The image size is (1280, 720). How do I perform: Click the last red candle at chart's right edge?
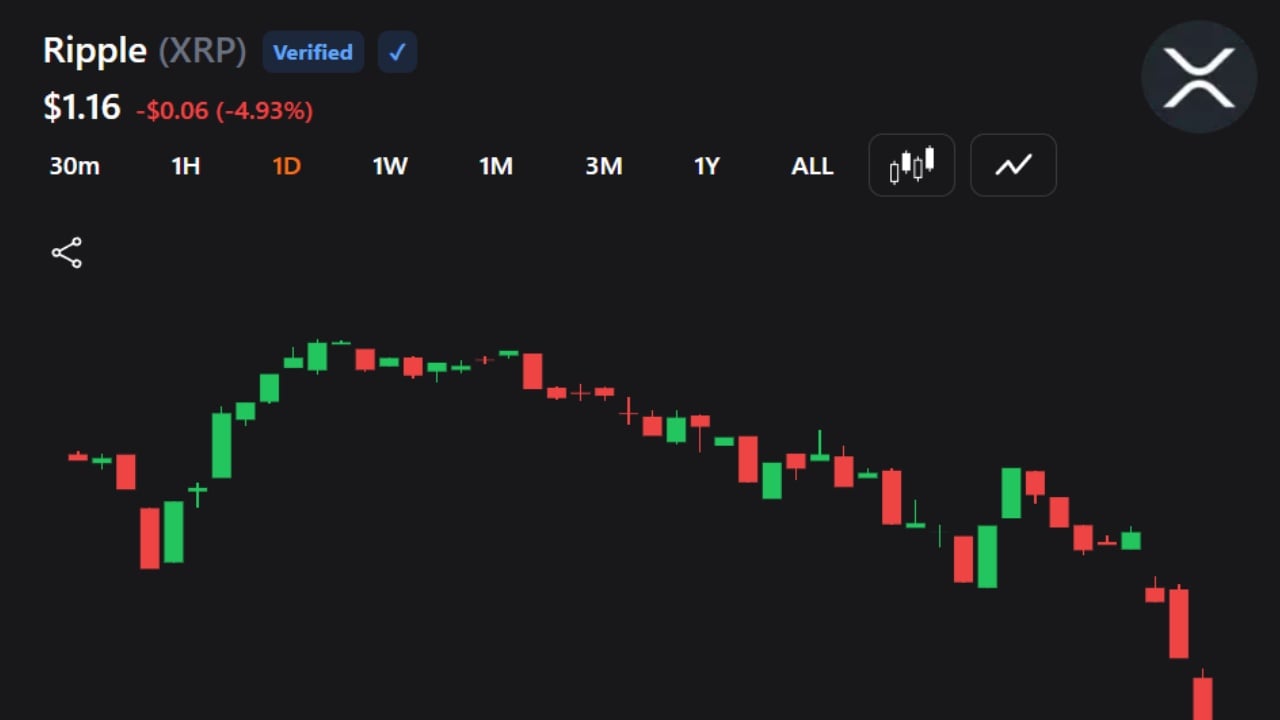(x=1203, y=697)
